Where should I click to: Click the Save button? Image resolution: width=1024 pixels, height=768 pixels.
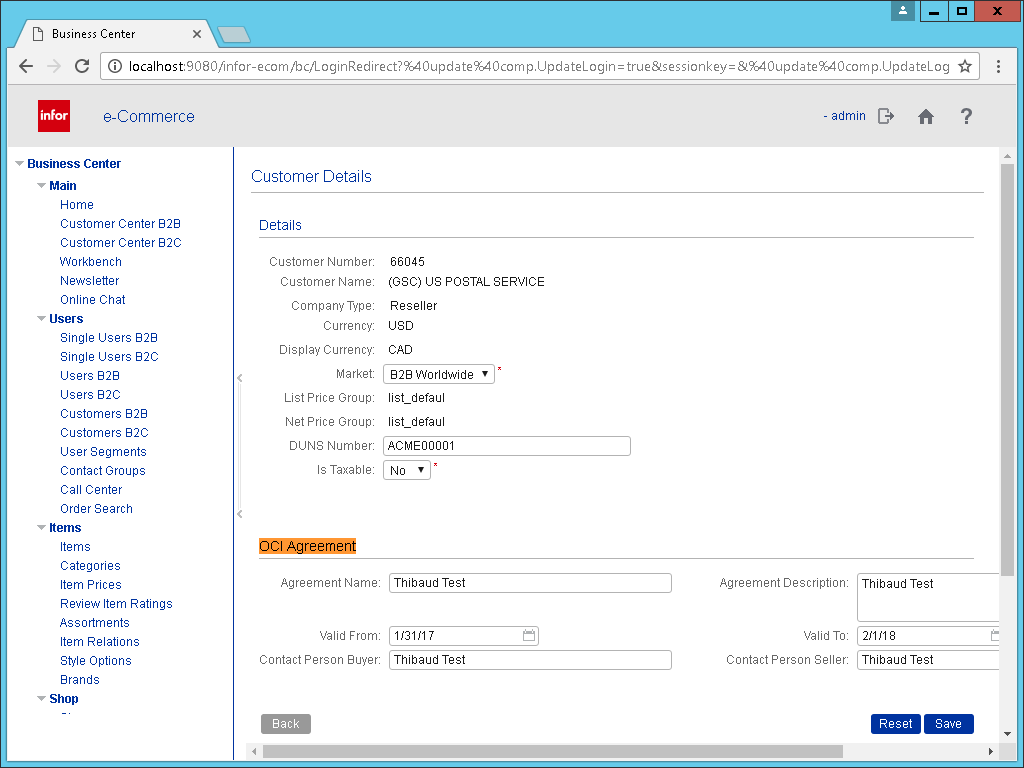[x=948, y=724]
